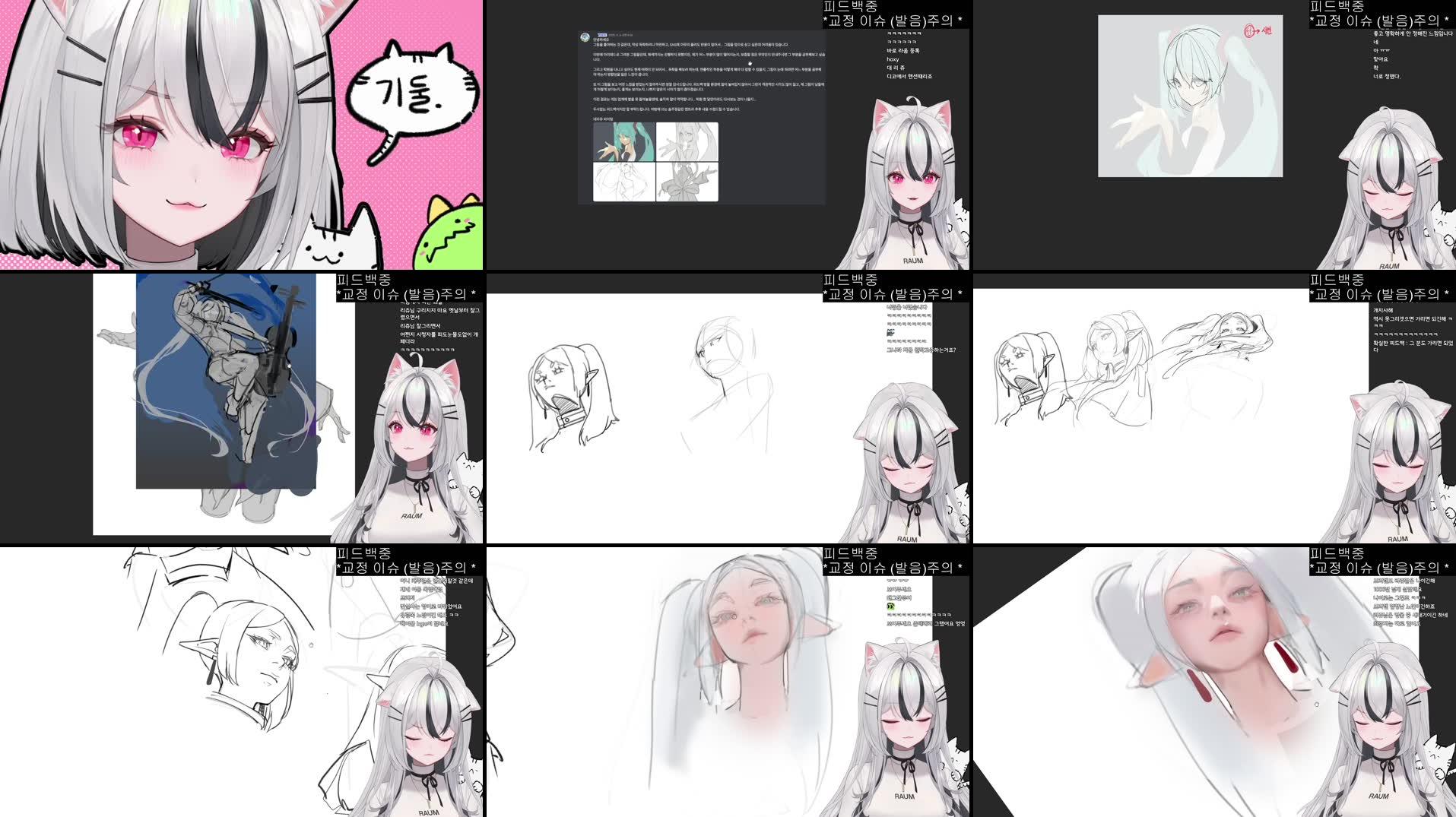Click the poster's profile avatar icon
This screenshot has width=1456, height=817.
pos(585,36)
